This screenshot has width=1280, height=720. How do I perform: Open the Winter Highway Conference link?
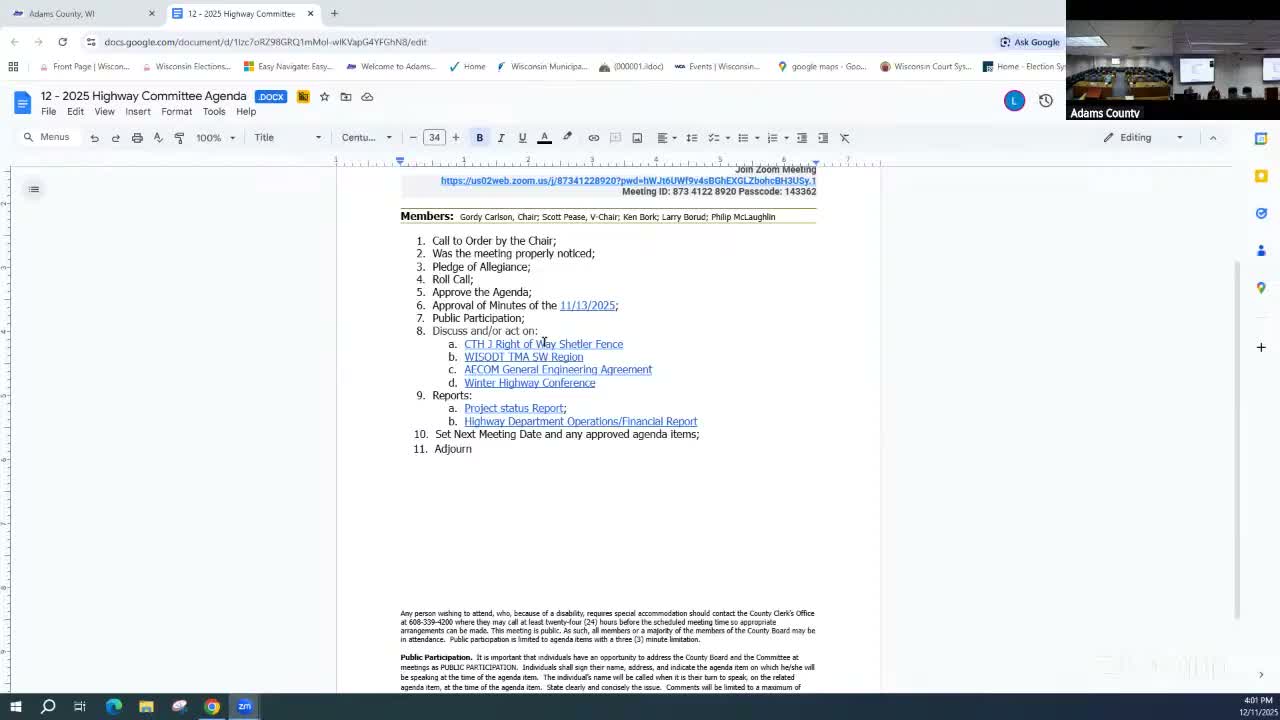point(529,383)
